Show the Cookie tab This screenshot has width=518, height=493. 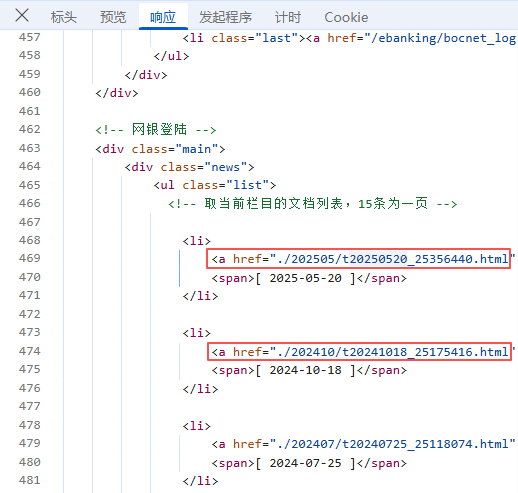(x=346, y=17)
